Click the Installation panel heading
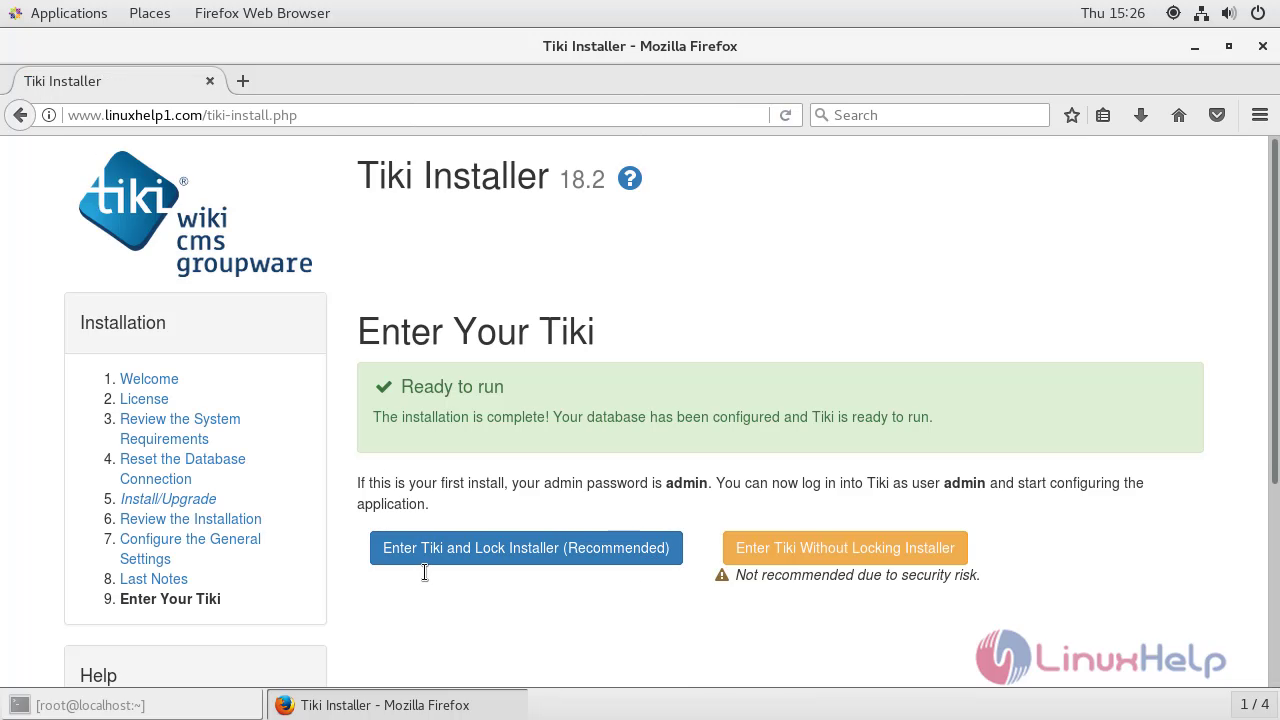 123,323
